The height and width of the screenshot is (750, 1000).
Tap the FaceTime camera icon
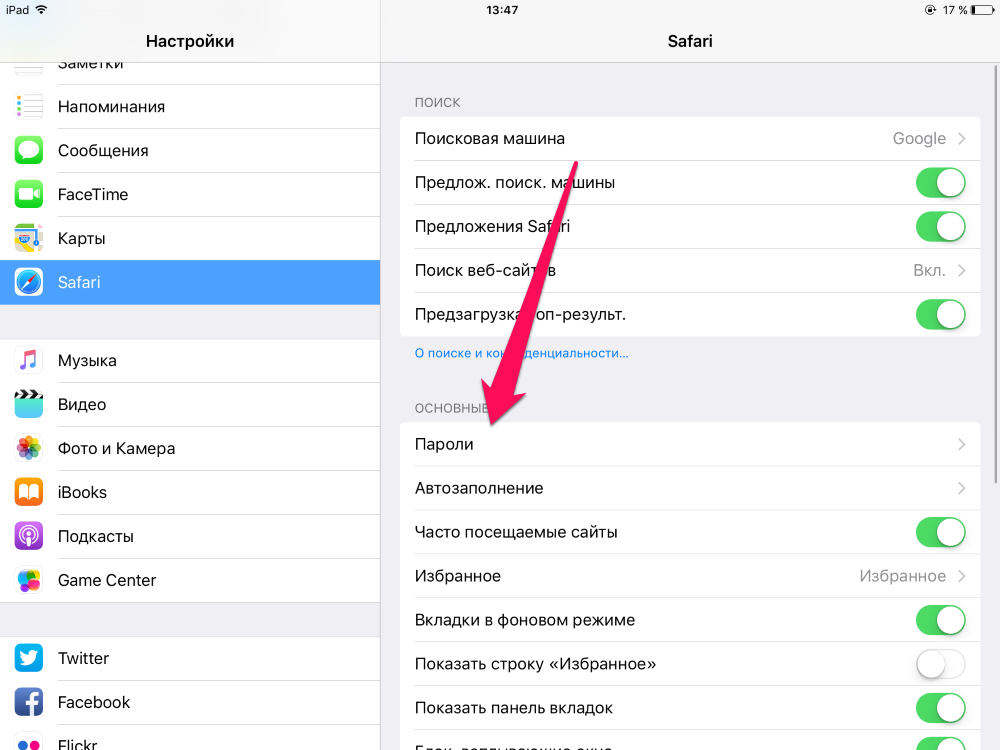(x=29, y=195)
